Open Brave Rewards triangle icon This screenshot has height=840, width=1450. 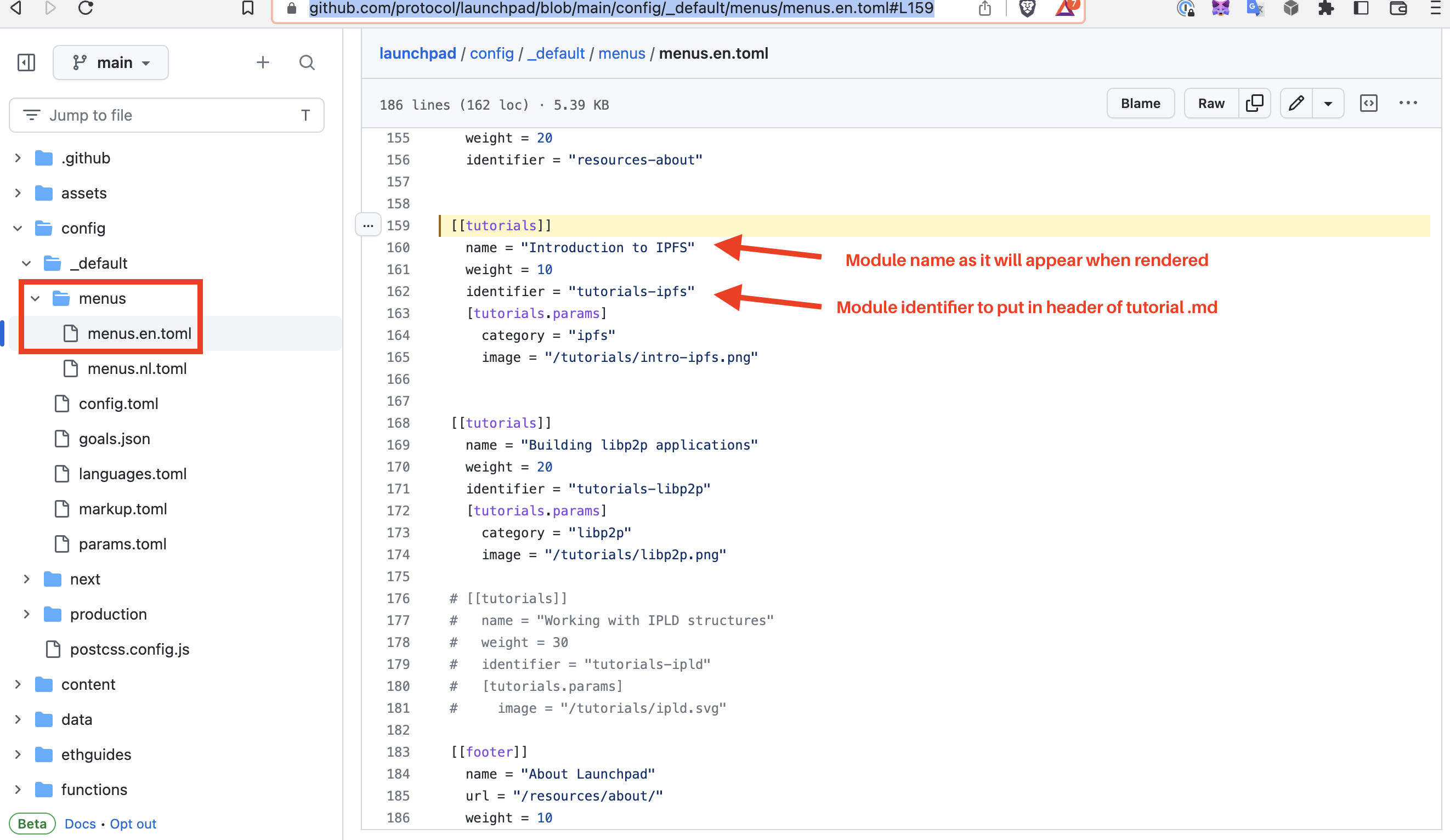(x=1066, y=8)
